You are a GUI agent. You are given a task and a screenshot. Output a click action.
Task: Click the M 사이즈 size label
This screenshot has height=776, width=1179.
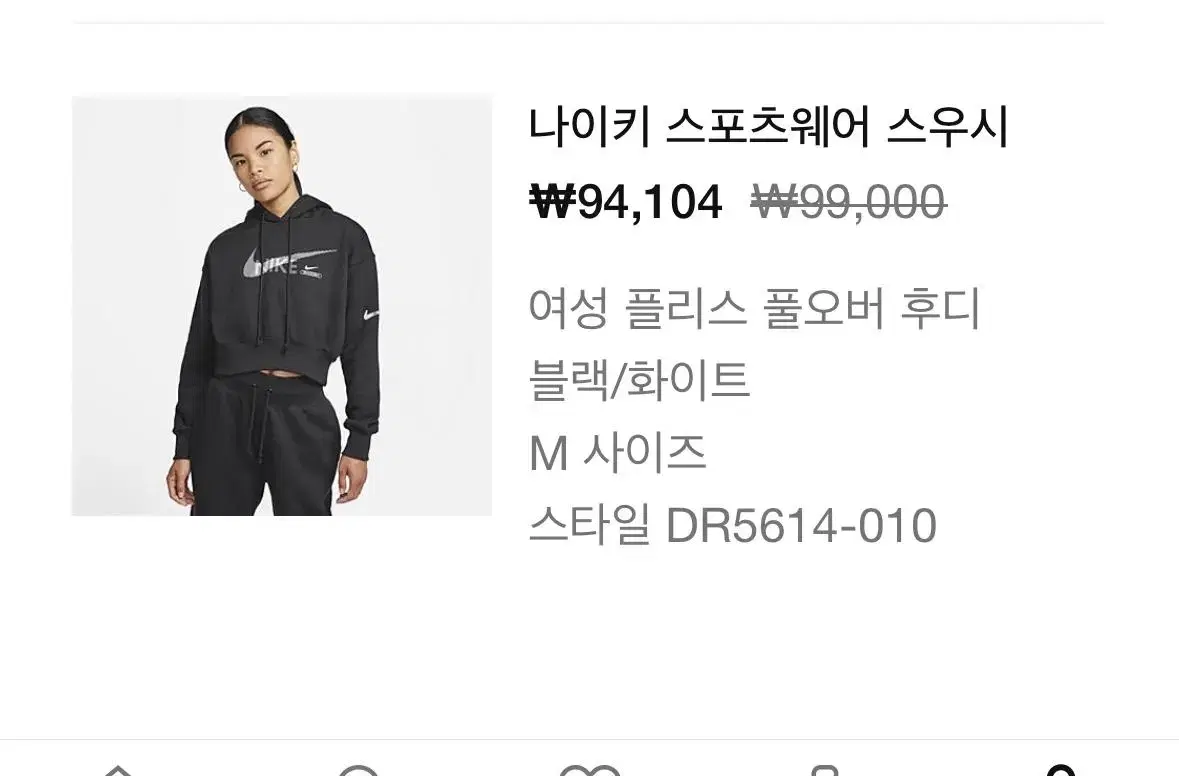(617, 453)
